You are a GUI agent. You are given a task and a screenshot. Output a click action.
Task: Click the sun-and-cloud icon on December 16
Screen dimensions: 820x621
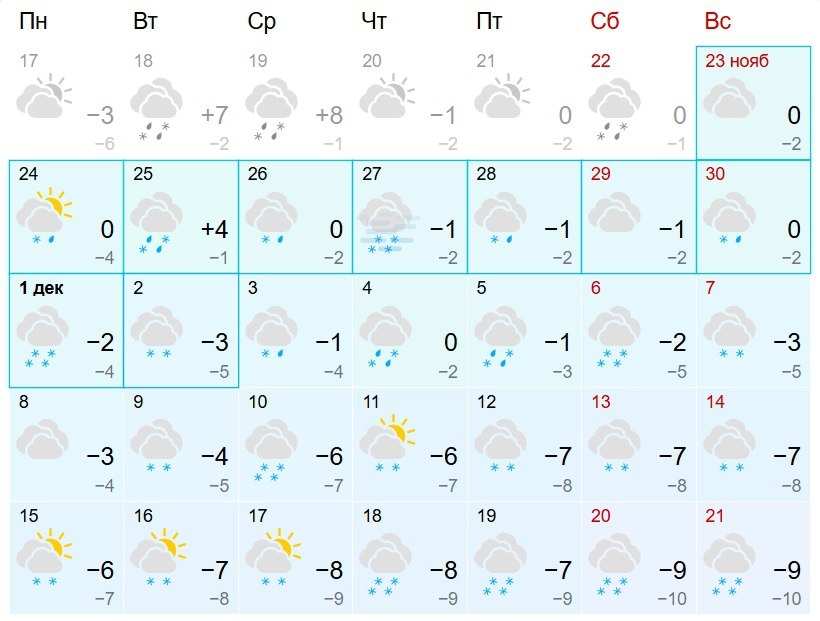(160, 555)
